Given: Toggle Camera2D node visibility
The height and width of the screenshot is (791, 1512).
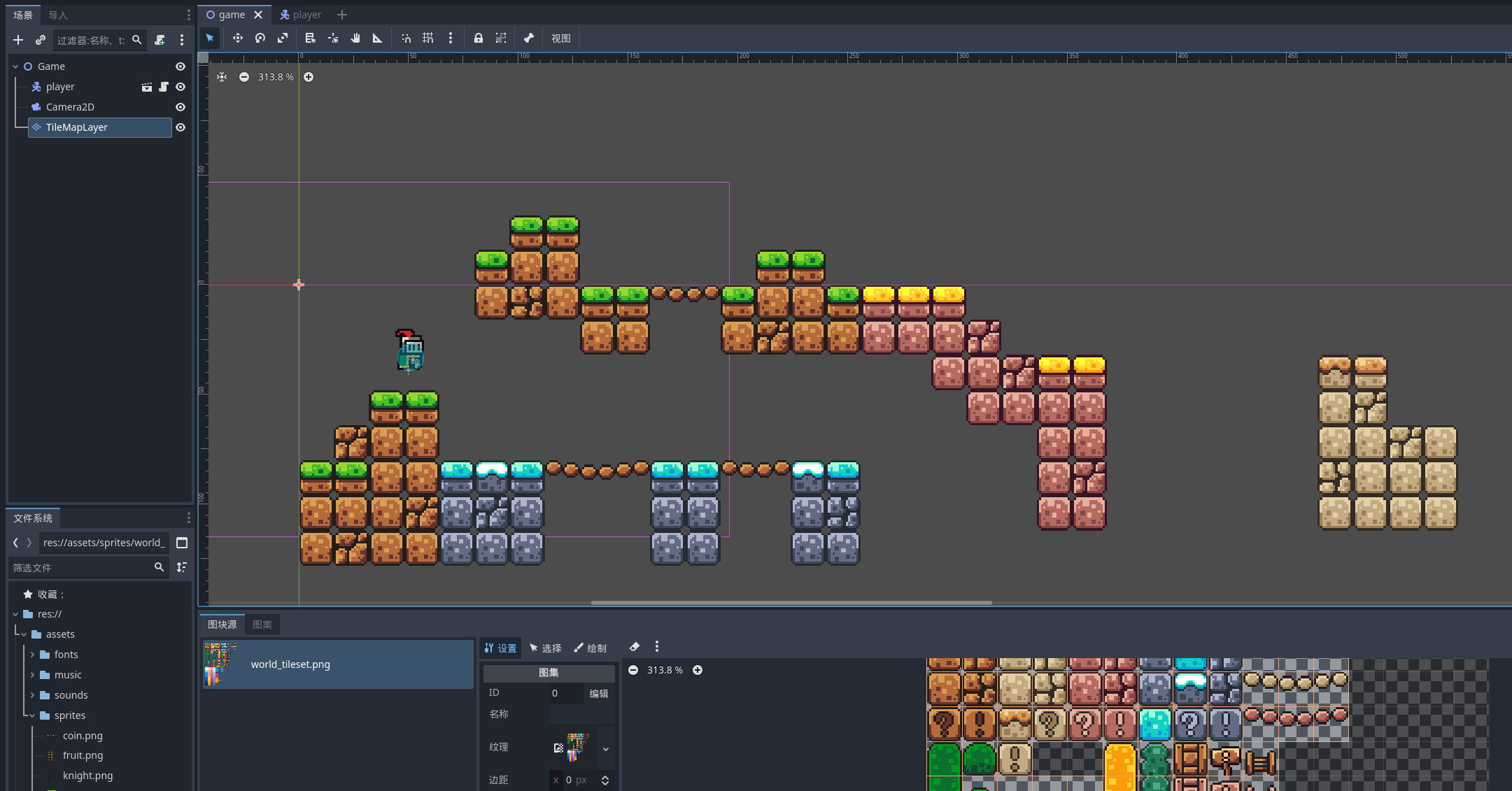Looking at the screenshot, I should coord(181,107).
